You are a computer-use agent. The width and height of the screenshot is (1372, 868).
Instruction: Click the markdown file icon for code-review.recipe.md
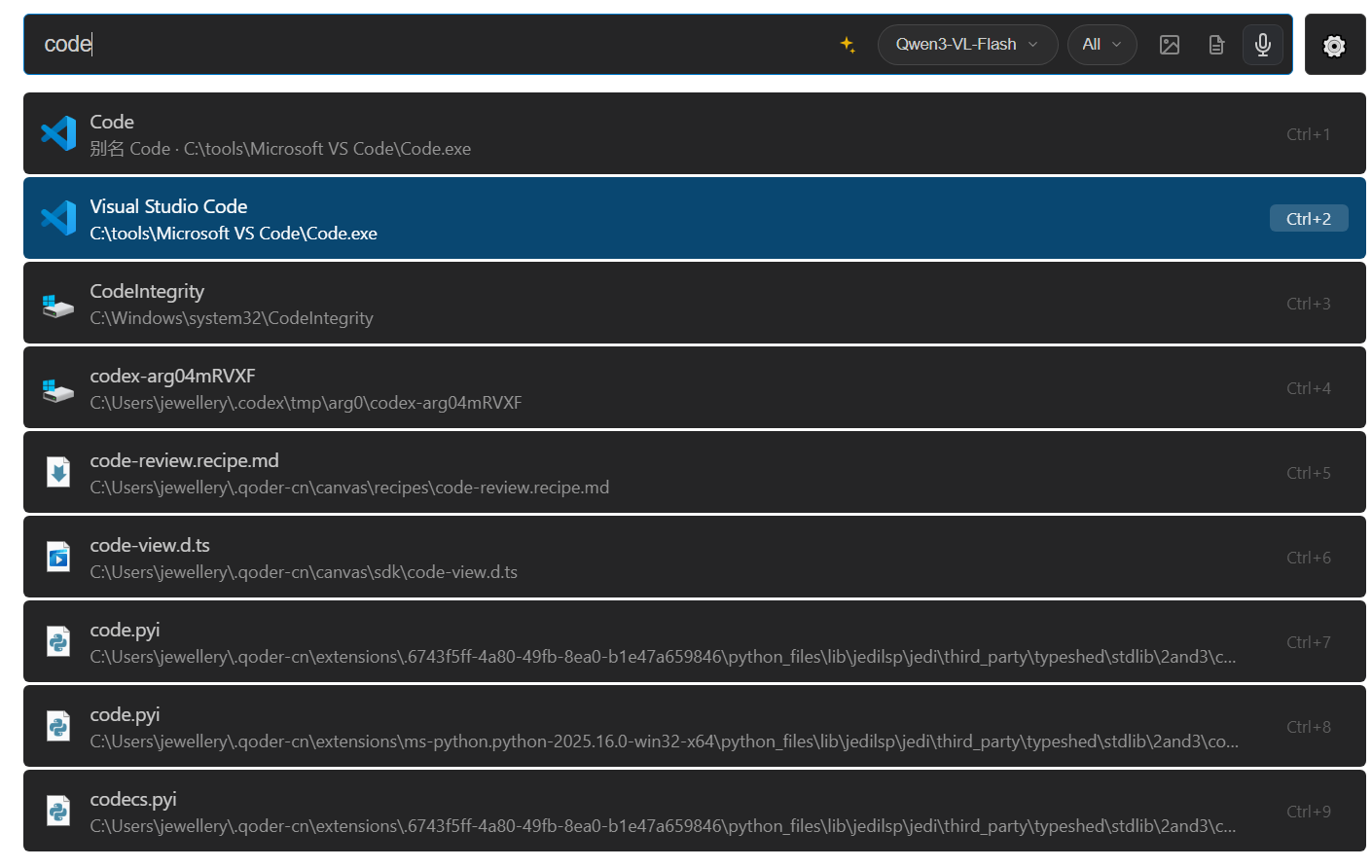coord(58,472)
